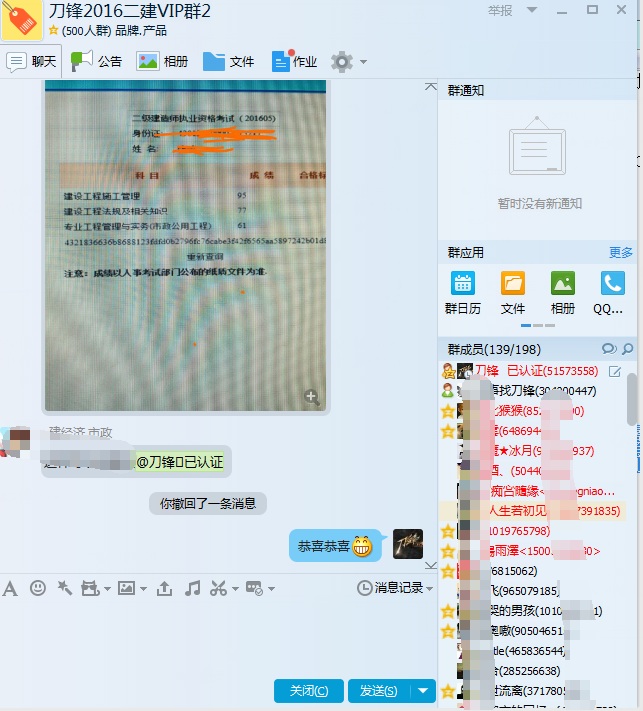Click the upload file arrow icon

tap(164, 588)
